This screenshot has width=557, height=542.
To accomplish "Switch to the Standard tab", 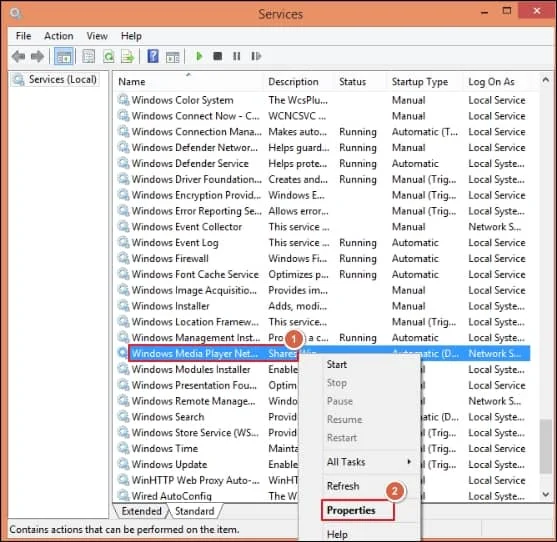I will (x=195, y=511).
